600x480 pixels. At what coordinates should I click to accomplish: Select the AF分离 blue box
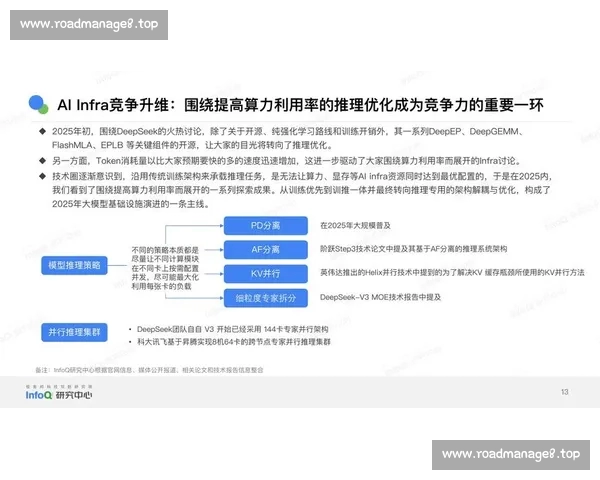266,250
